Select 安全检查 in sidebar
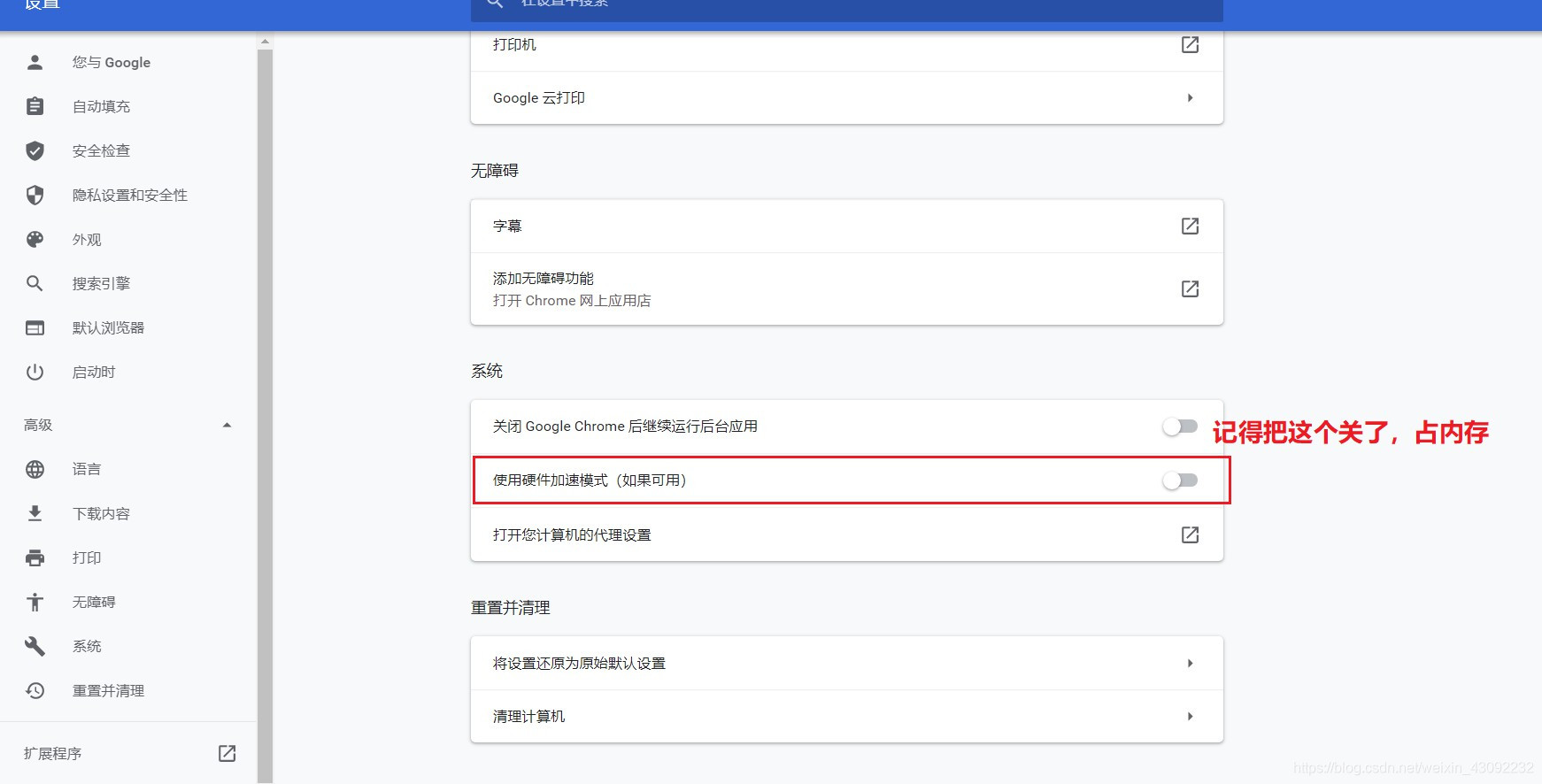Viewport: 1542px width, 784px height. pos(101,150)
